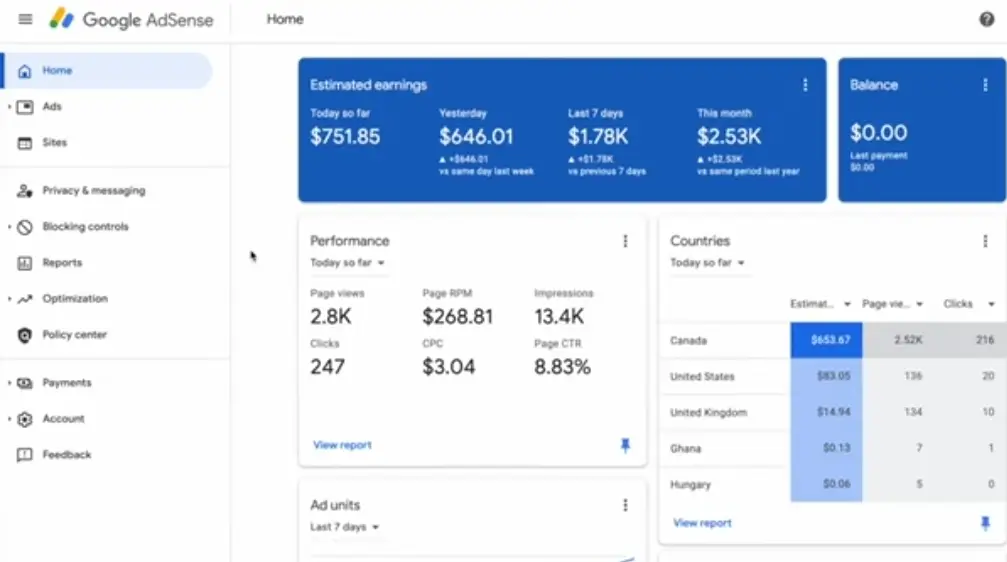Click the Ads icon in sidebar
Screen dimensions: 1007x562
(24, 107)
